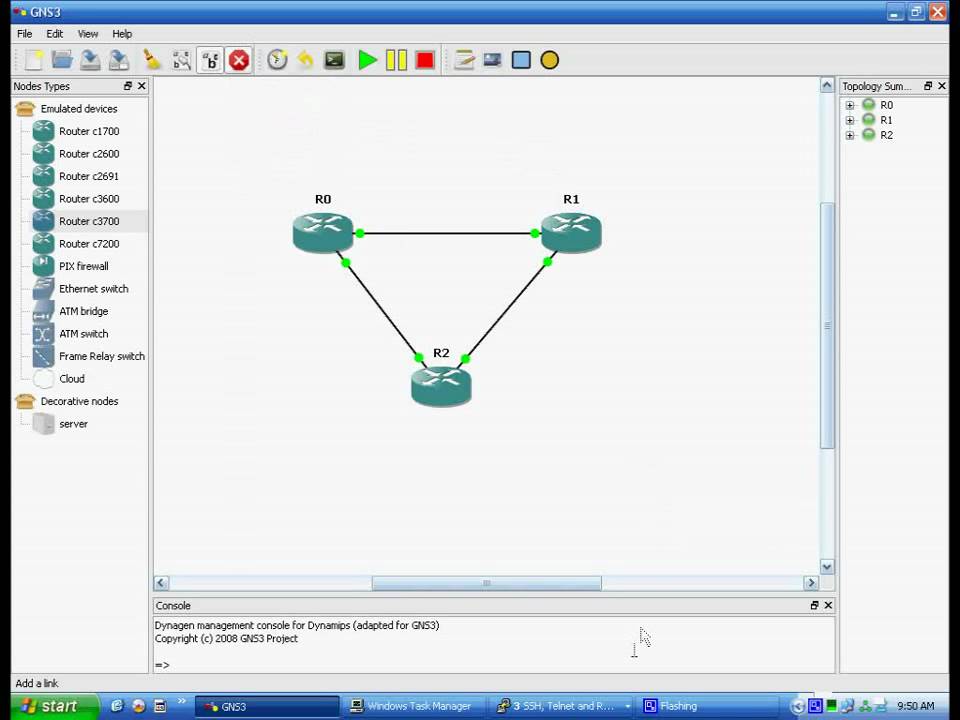The width and height of the screenshot is (960, 720).
Task: Click canvas scroll right arrow
Action: (x=811, y=583)
